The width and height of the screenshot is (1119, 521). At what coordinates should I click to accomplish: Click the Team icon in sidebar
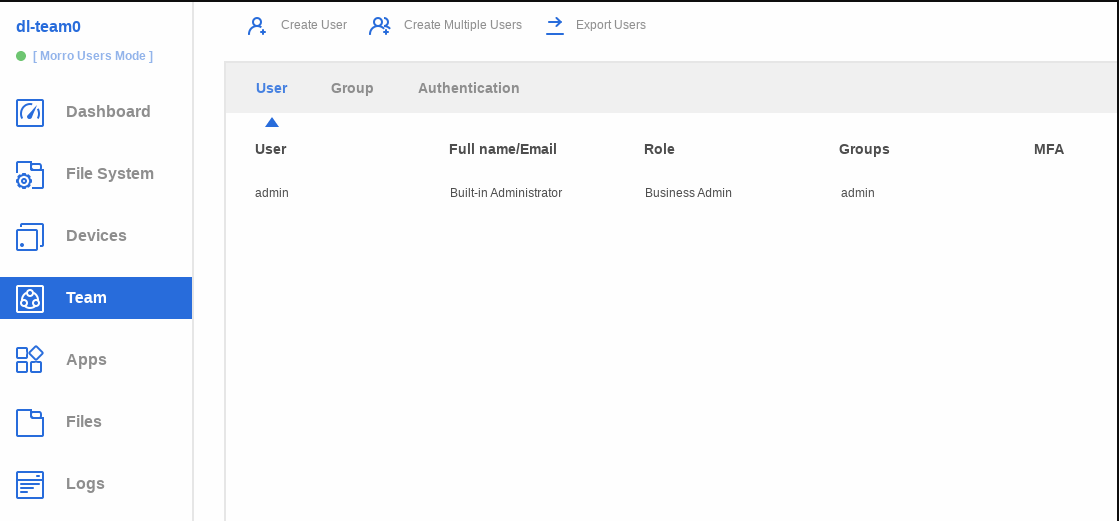pyautogui.click(x=30, y=298)
